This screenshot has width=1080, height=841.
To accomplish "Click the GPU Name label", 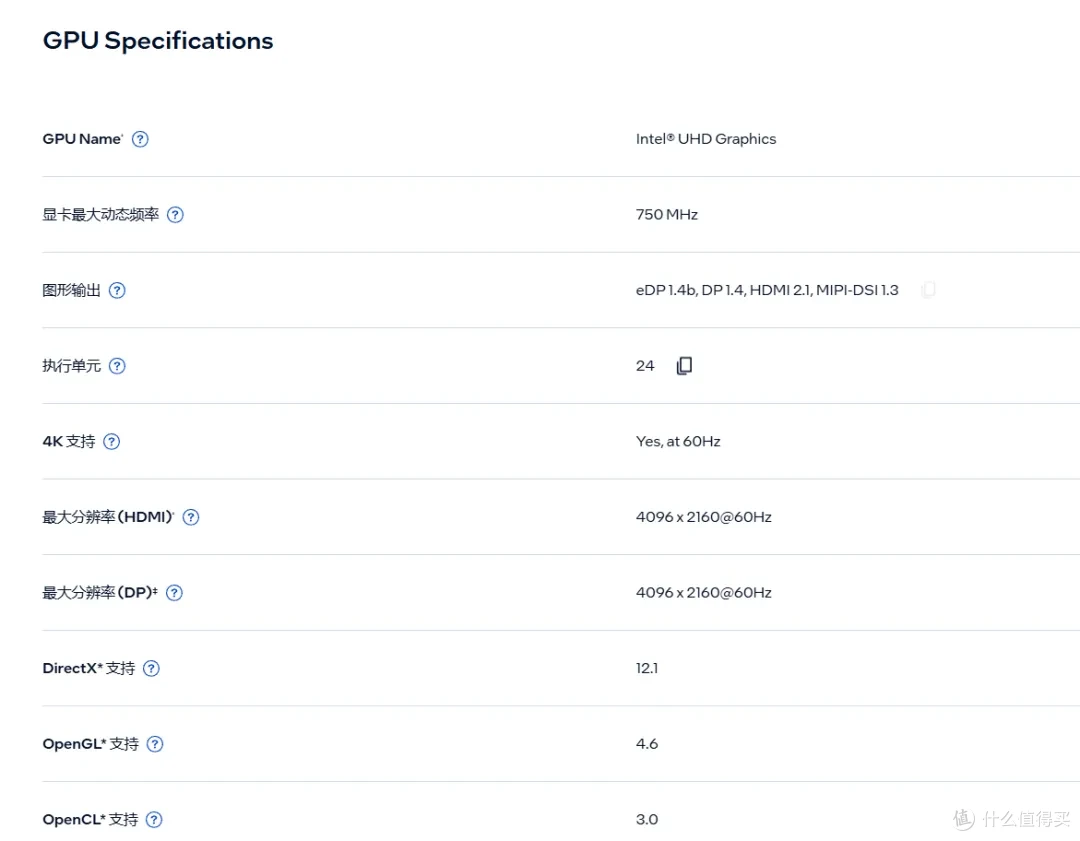I will (82, 139).
